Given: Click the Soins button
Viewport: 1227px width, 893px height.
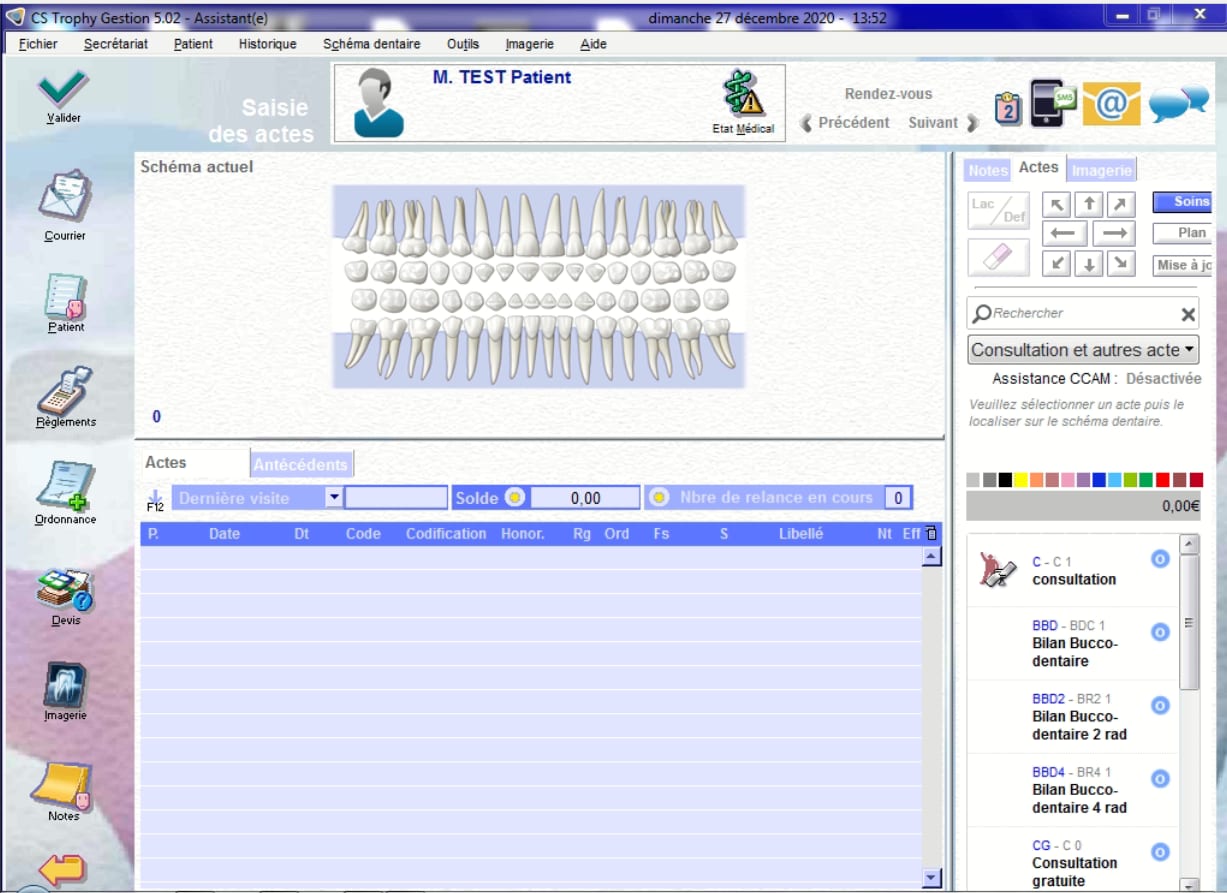Looking at the screenshot, I should coord(1183,202).
